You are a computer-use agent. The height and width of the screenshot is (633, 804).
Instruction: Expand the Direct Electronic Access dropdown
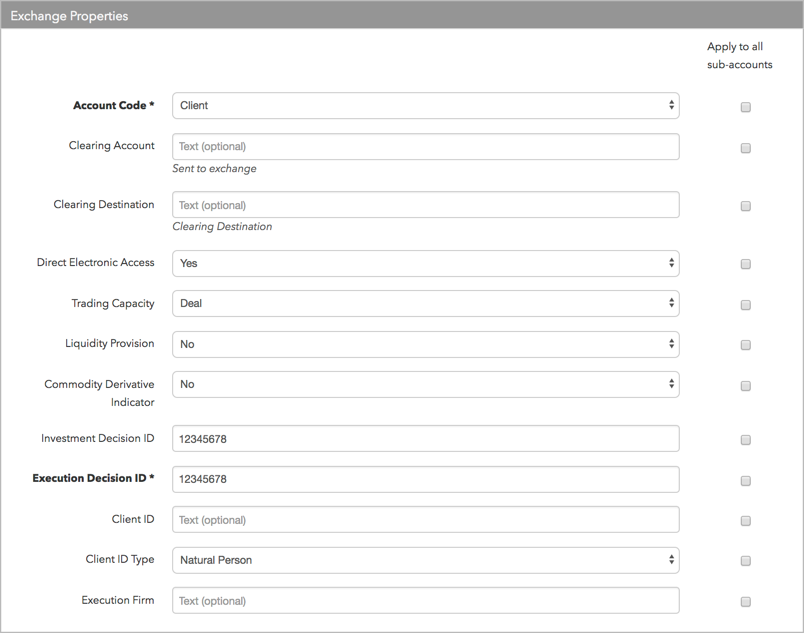426,263
